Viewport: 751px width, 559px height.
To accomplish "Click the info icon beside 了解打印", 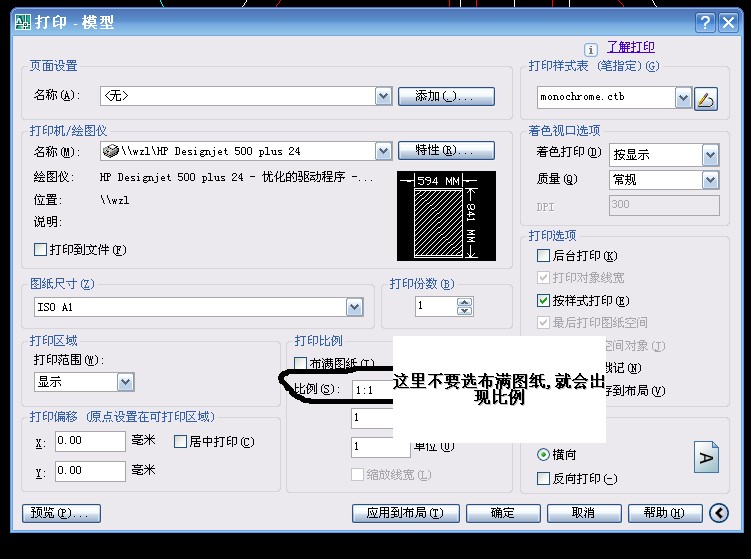I will (x=591, y=49).
